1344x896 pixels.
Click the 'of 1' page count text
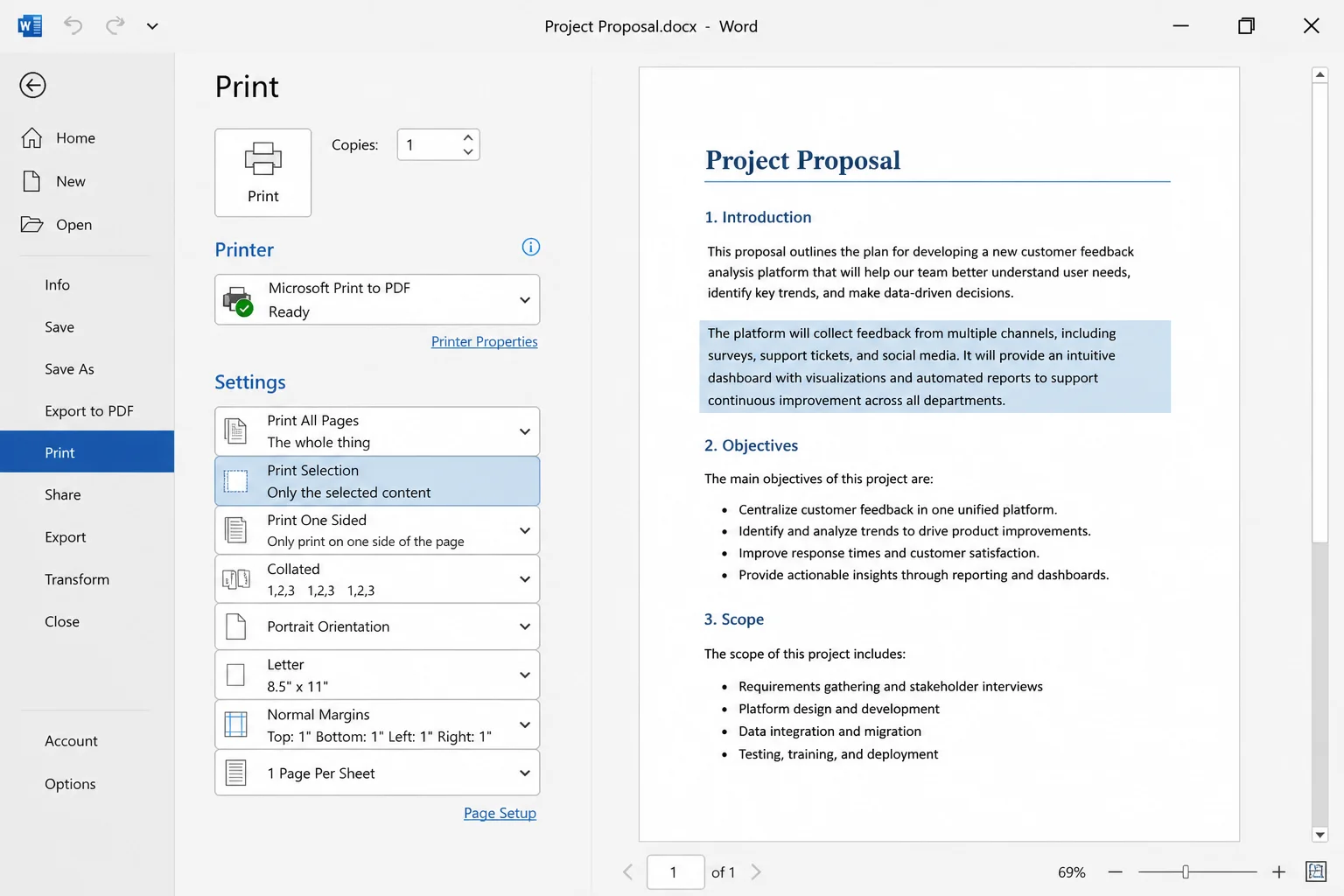point(723,872)
